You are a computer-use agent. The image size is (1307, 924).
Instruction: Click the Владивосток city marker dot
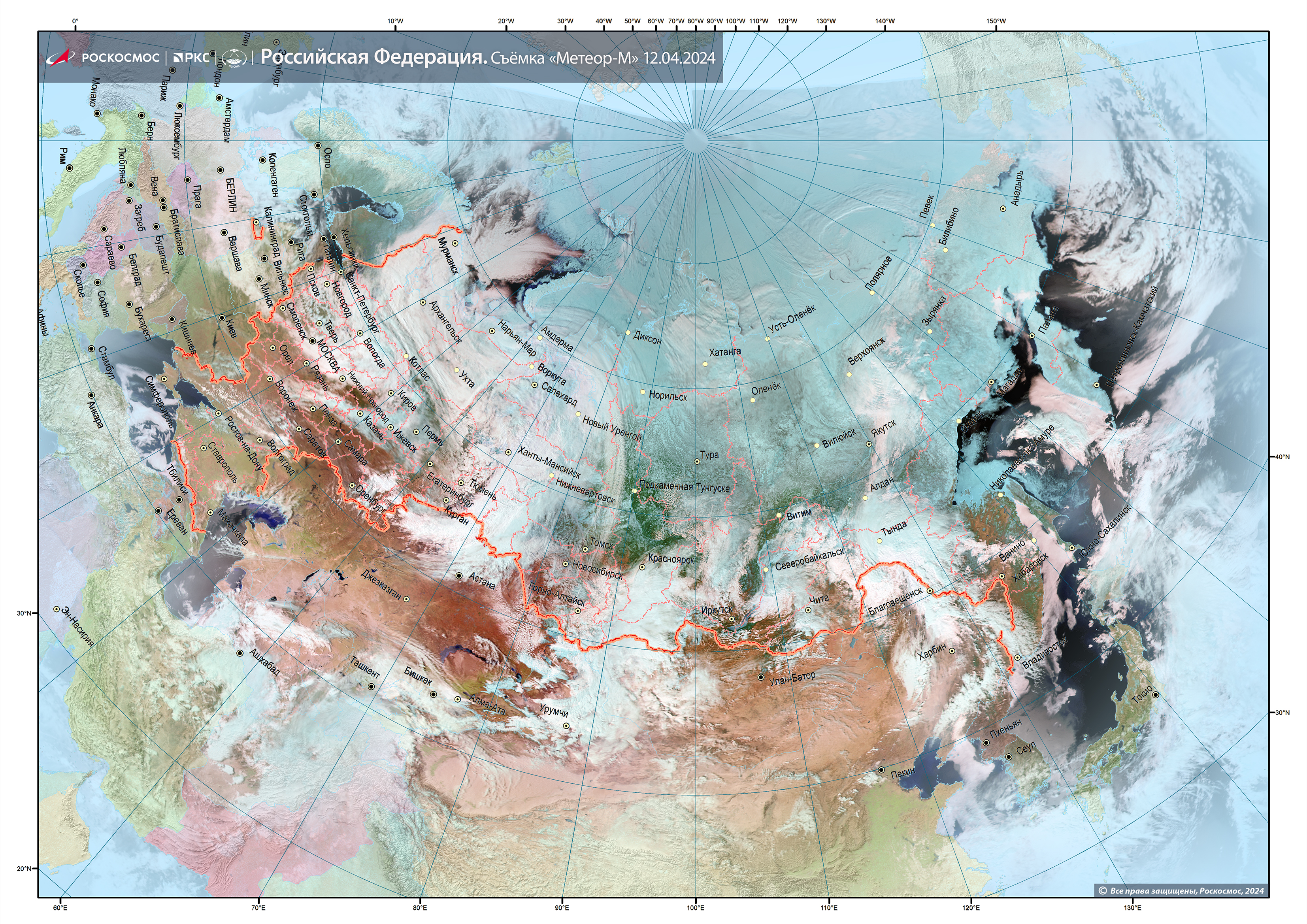pos(1017,658)
